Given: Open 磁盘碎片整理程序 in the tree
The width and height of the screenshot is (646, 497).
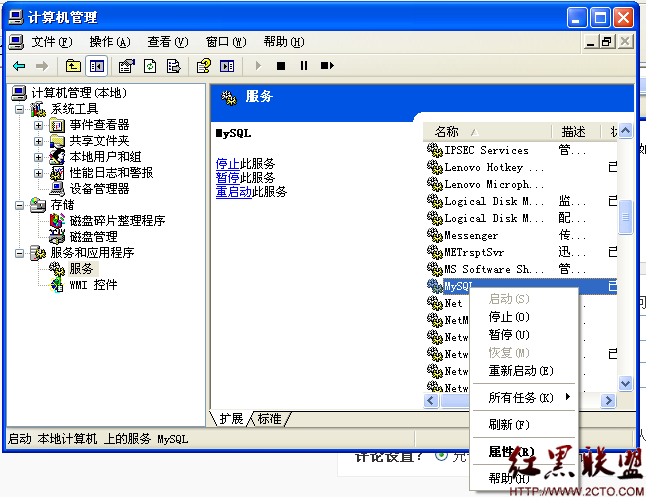Looking at the screenshot, I should (x=117, y=220).
